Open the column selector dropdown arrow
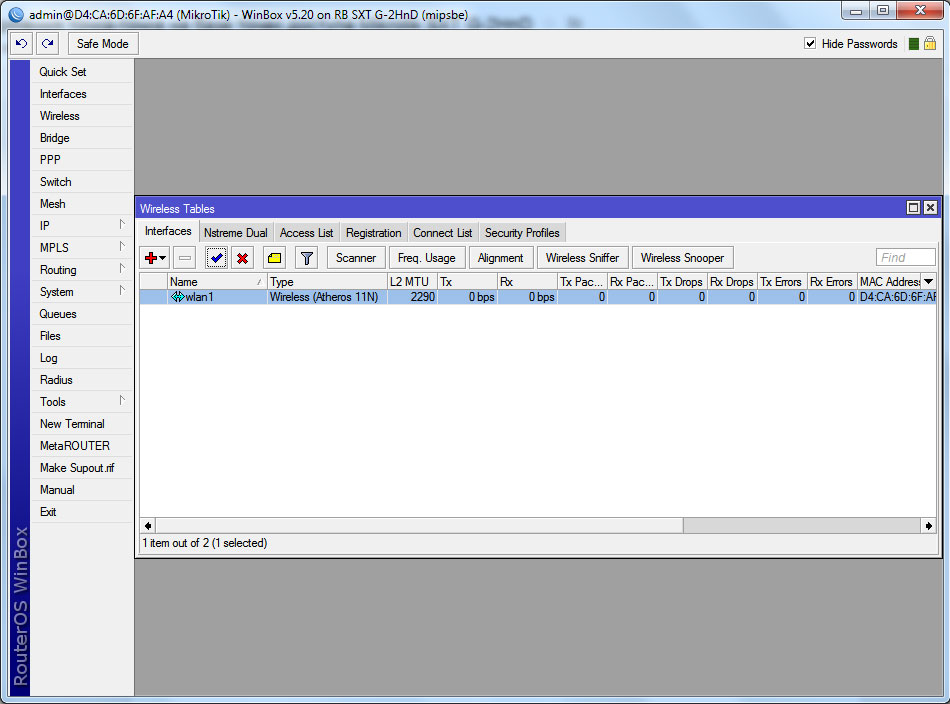This screenshot has width=950, height=704. 929,282
